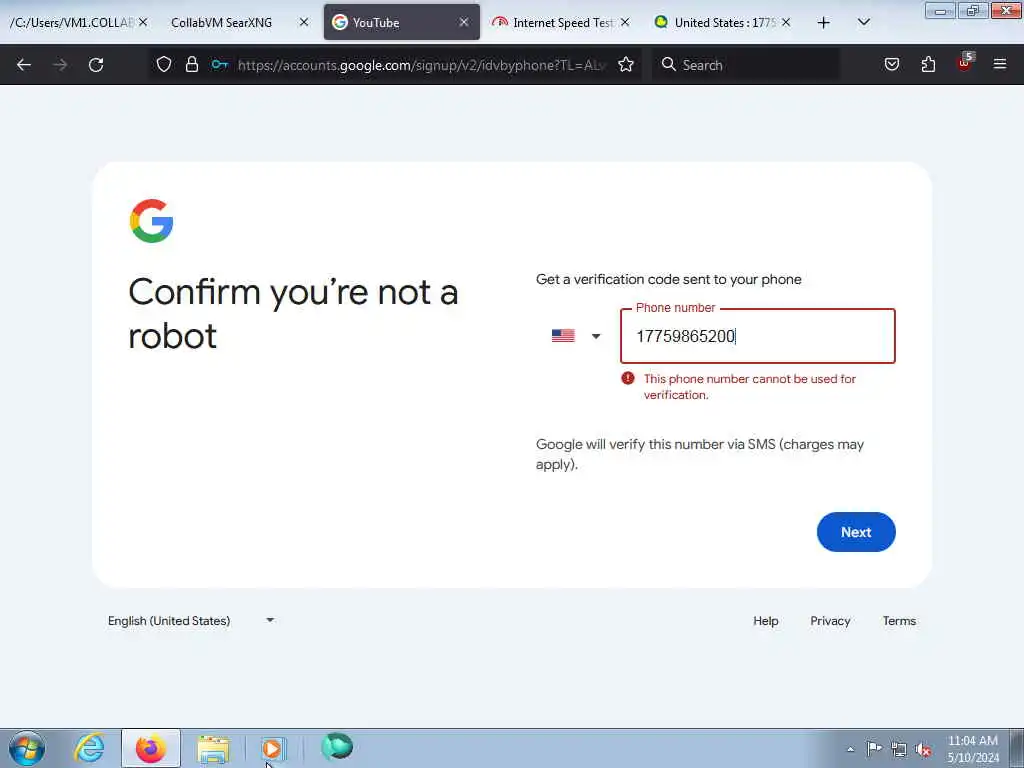Click the Firefox taskbar button
Viewport: 1024px width, 768px height.
click(x=151, y=748)
